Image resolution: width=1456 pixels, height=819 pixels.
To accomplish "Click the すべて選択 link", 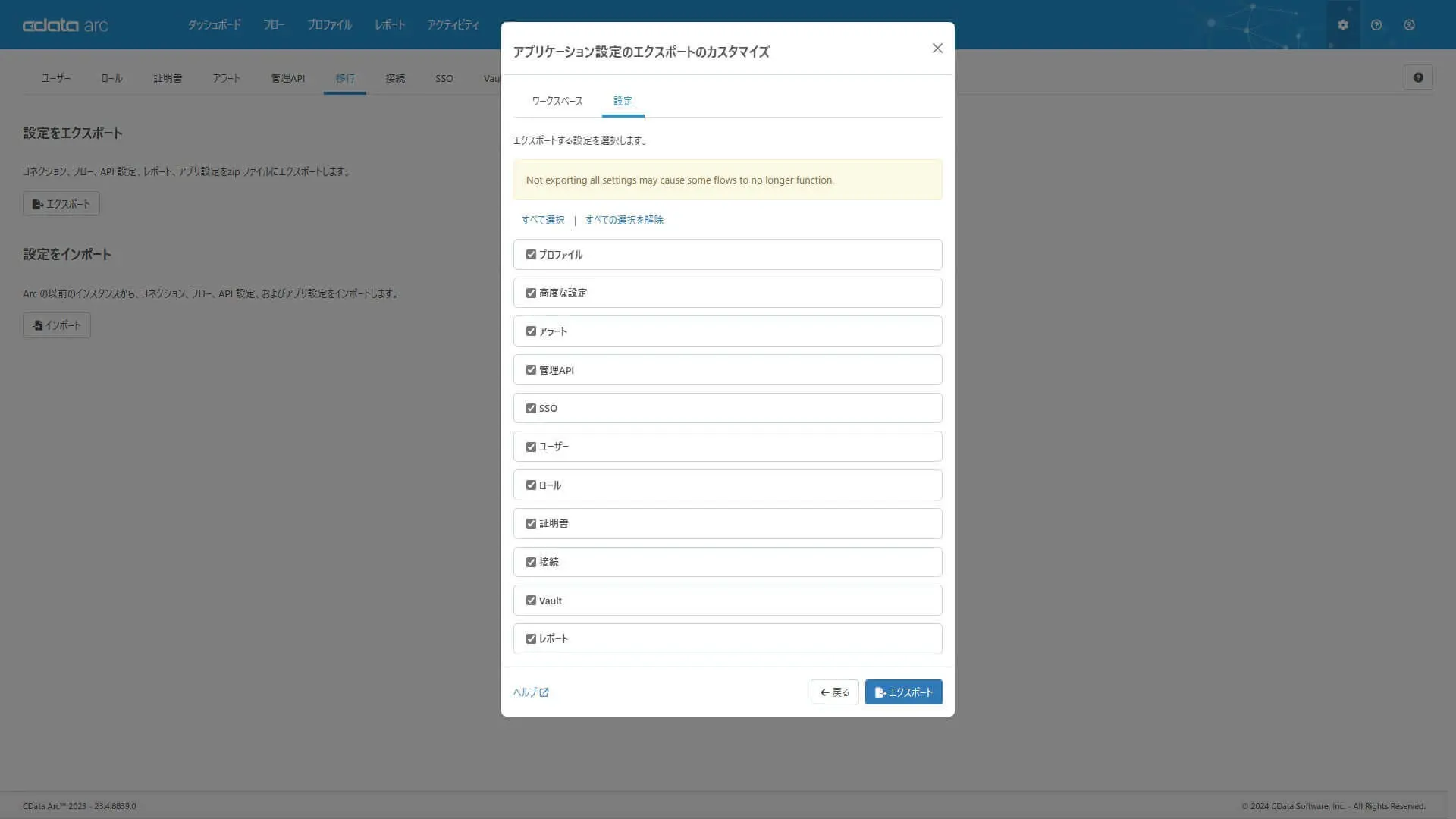I will pos(542,220).
